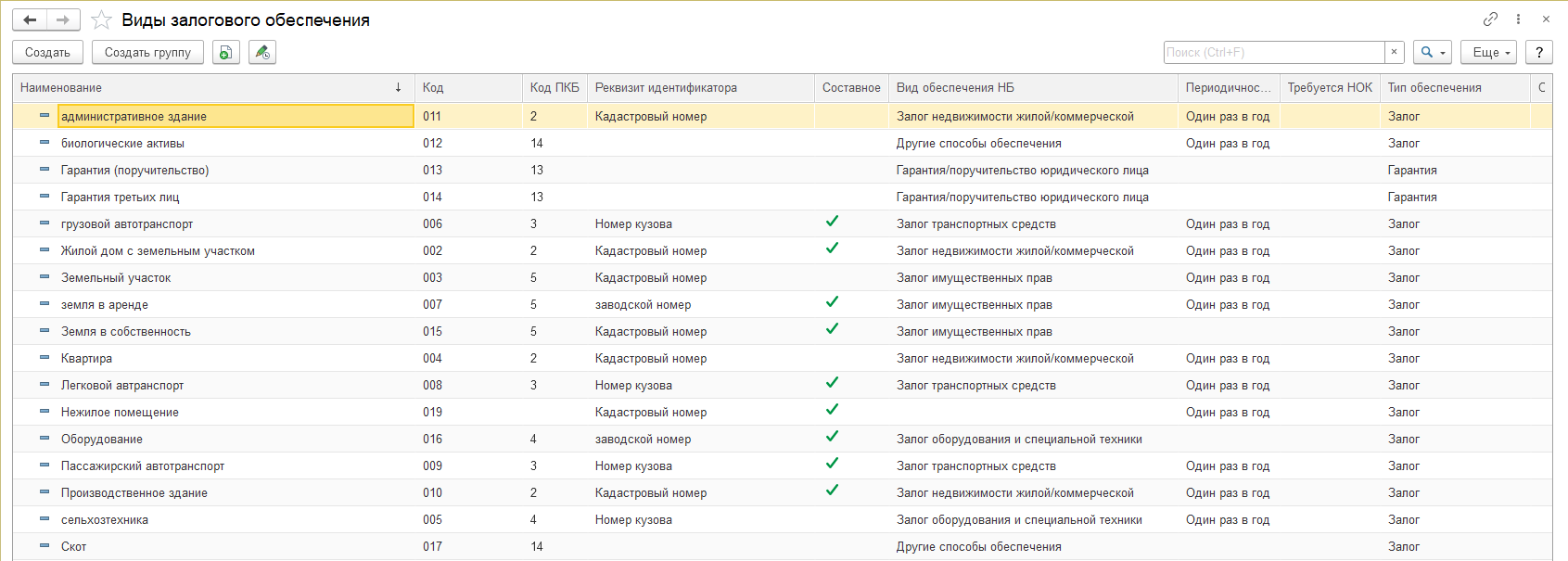The image size is (1568, 561).
Task: Click the Составное checkmark for Нежилое помещение
Action: [x=833, y=410]
